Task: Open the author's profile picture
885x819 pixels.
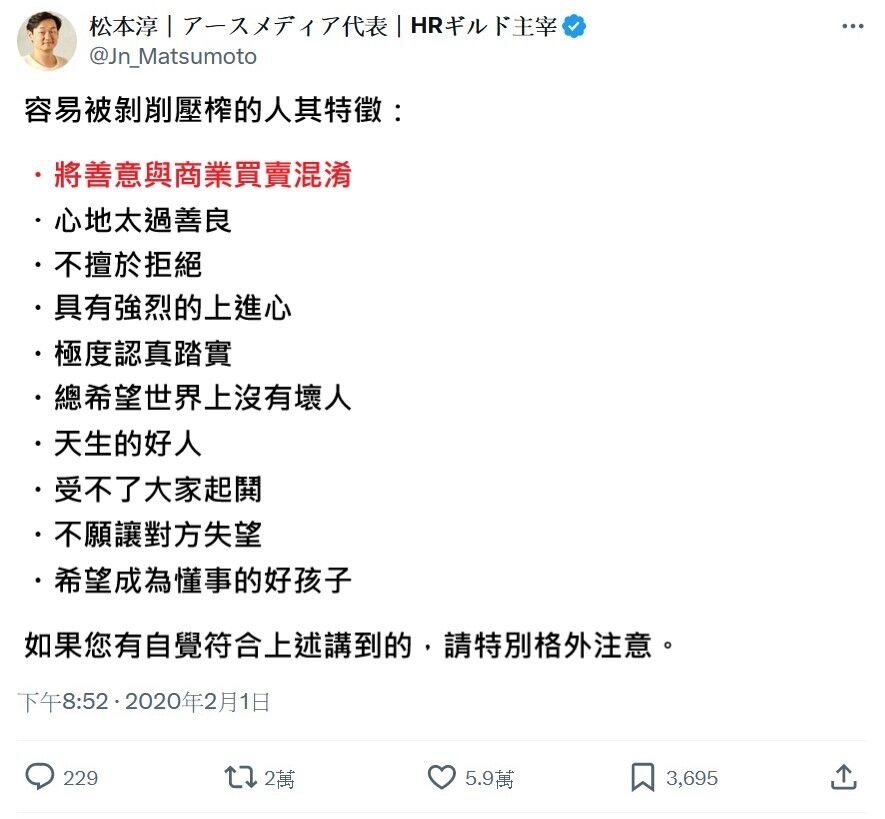Action: [x=47, y=41]
